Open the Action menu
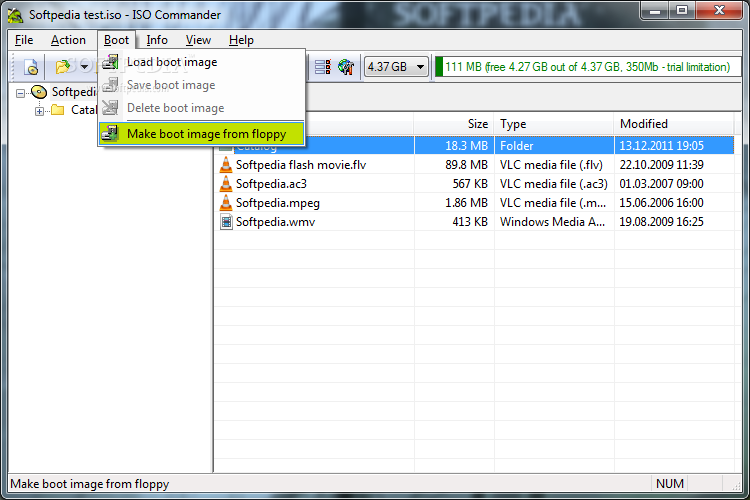750x500 pixels. click(x=68, y=40)
